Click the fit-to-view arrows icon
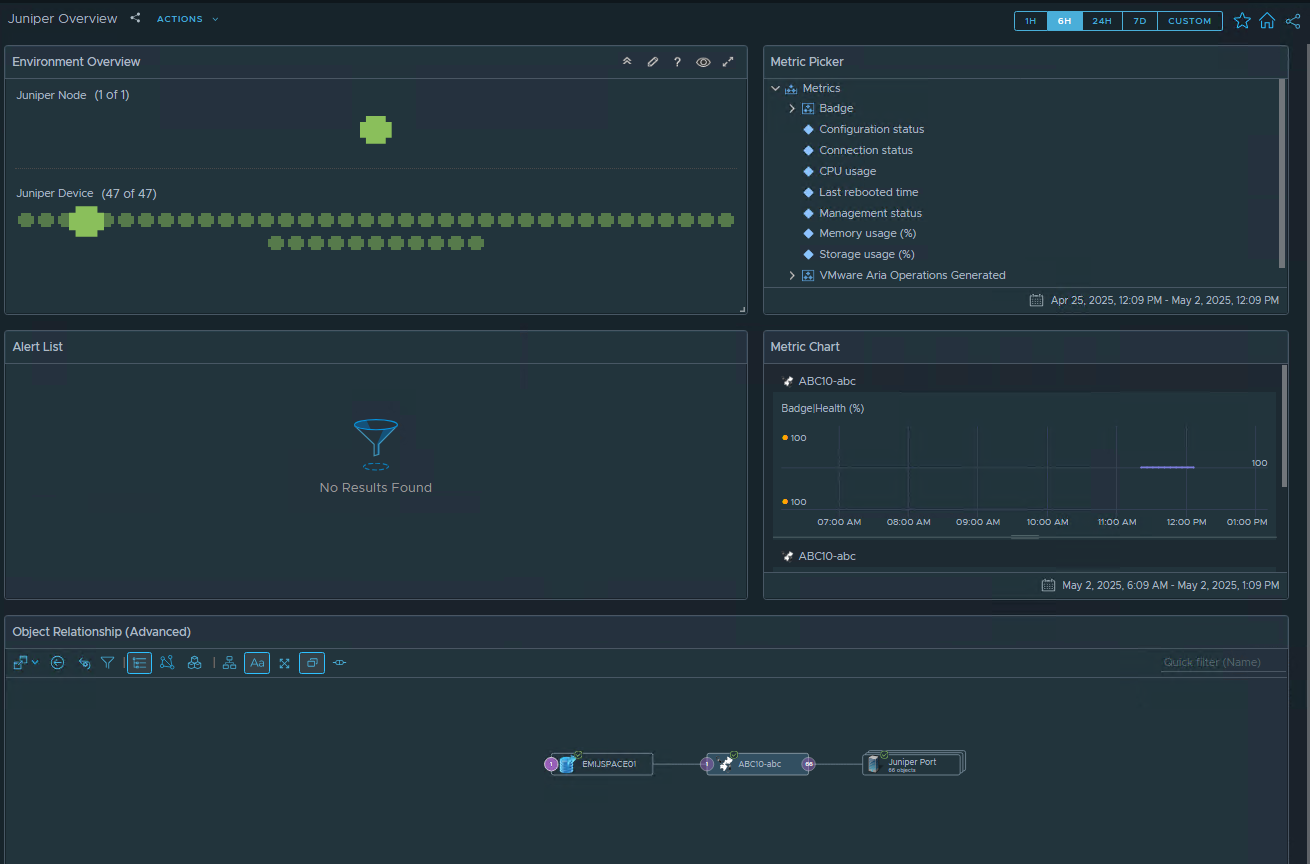Image resolution: width=1310 pixels, height=864 pixels. (285, 662)
